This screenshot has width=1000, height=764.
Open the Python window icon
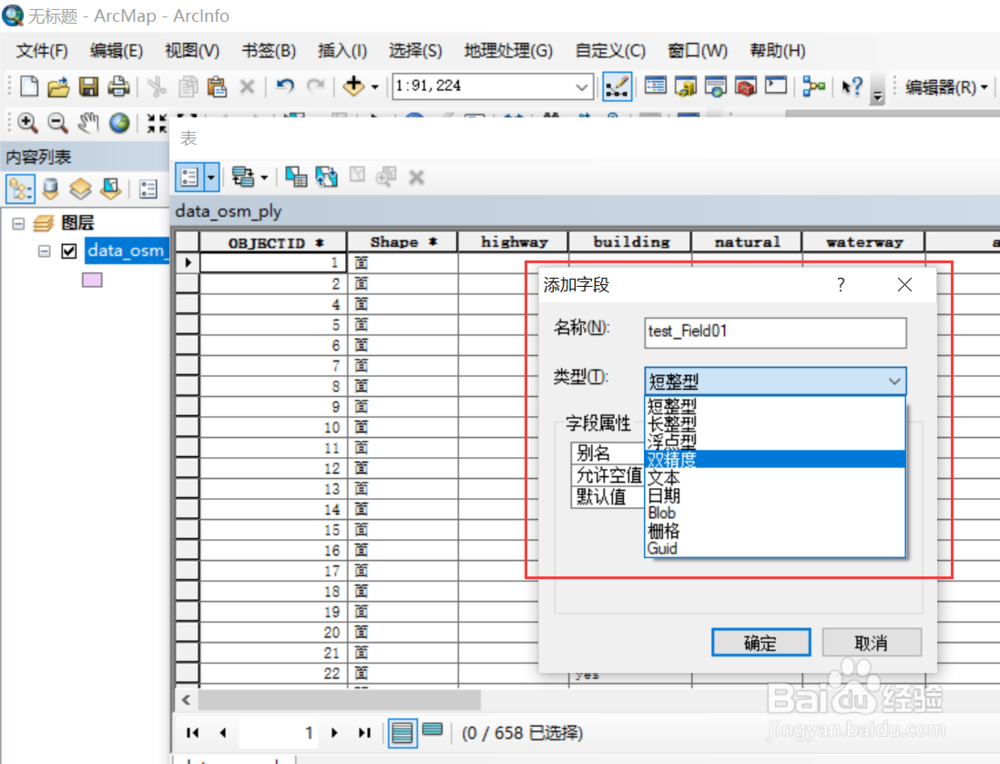(x=776, y=85)
